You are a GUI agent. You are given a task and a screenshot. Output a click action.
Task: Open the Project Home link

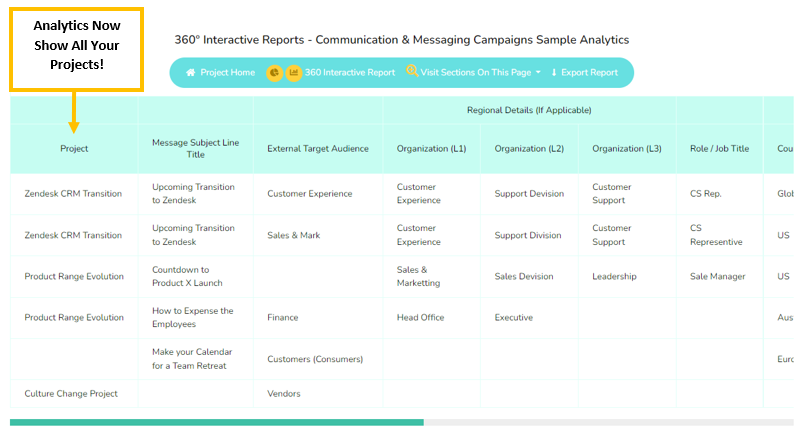coord(221,72)
